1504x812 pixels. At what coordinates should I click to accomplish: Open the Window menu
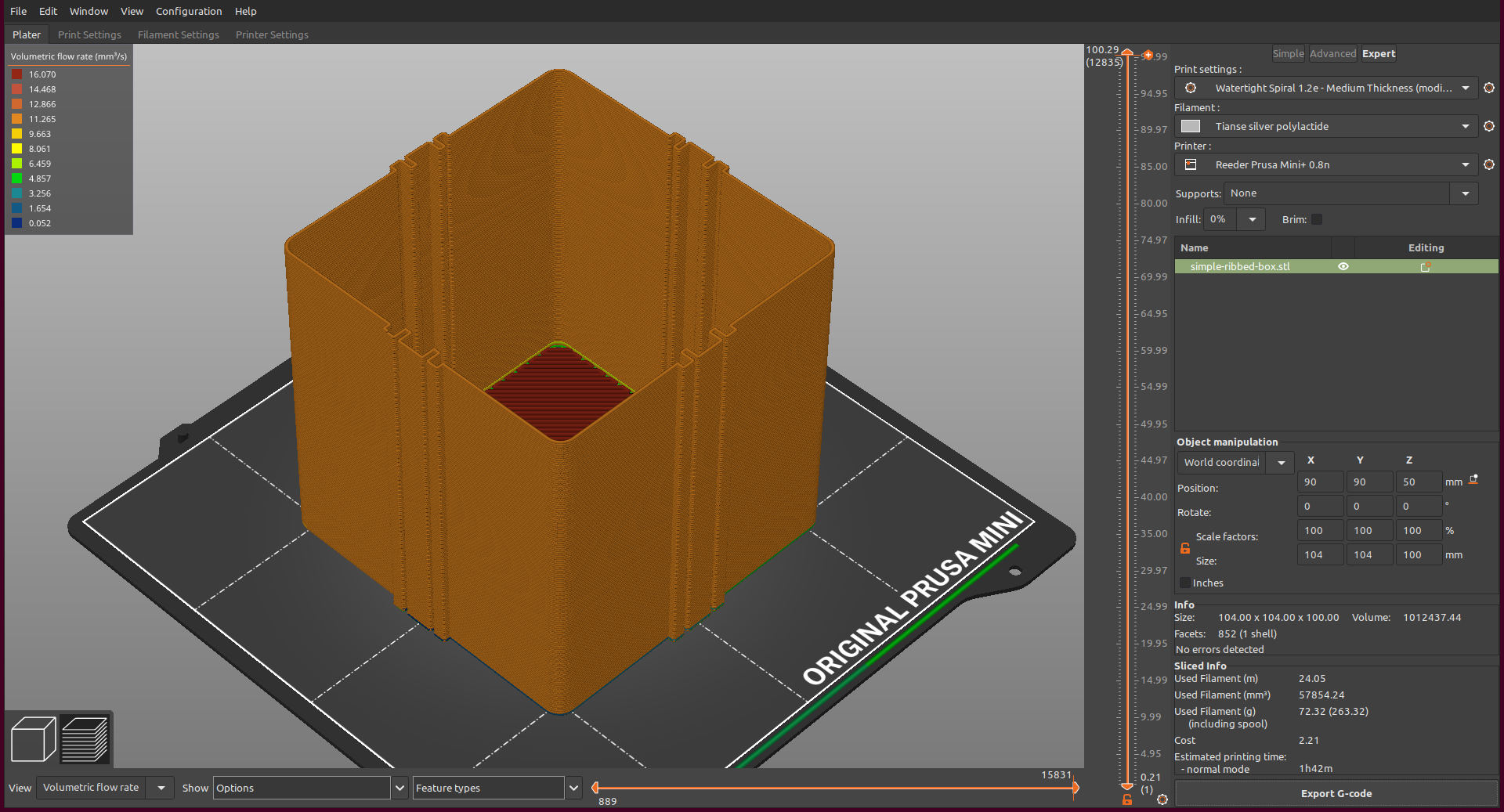[x=89, y=11]
